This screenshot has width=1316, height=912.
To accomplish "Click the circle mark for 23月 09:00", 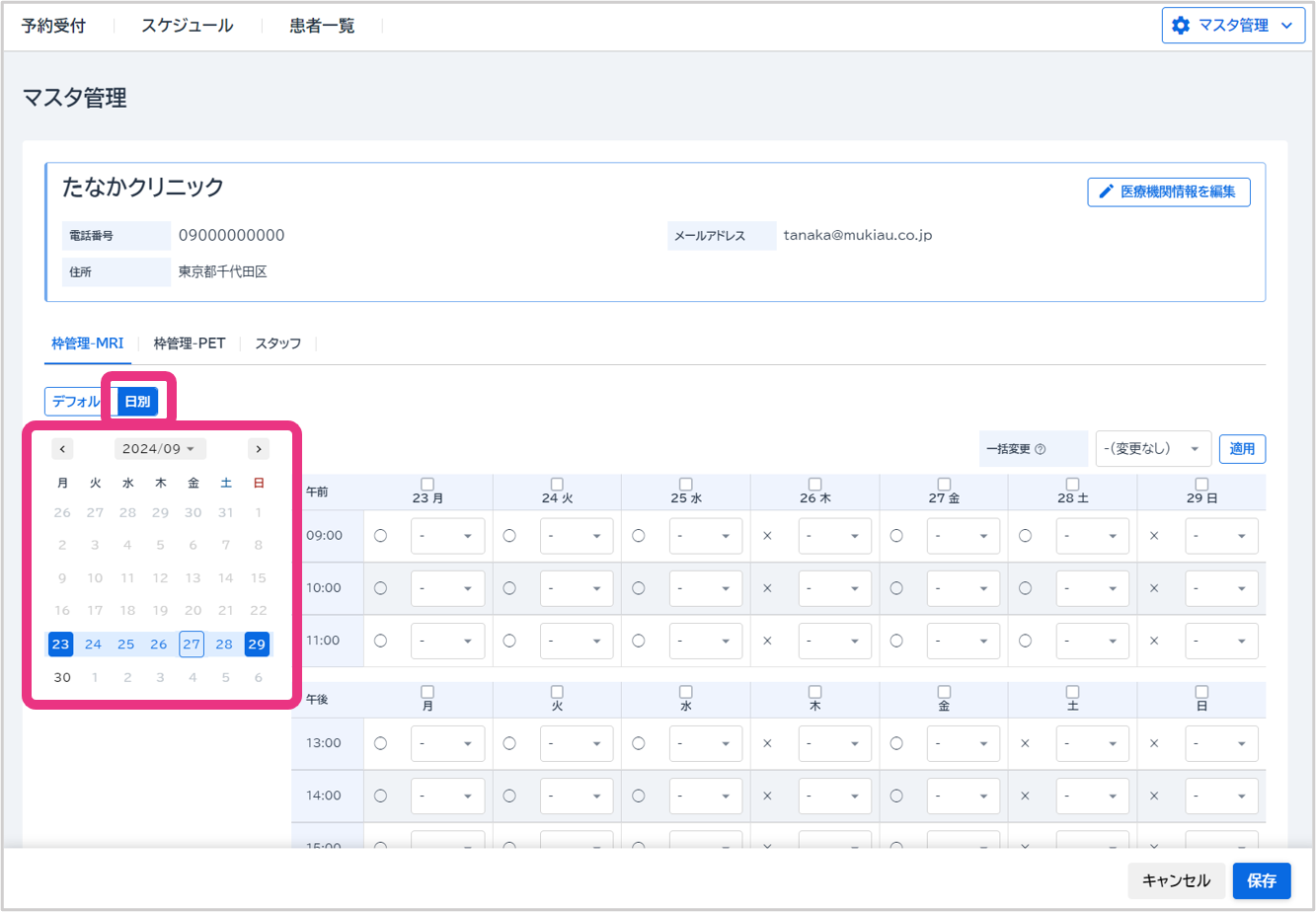I will (x=381, y=536).
